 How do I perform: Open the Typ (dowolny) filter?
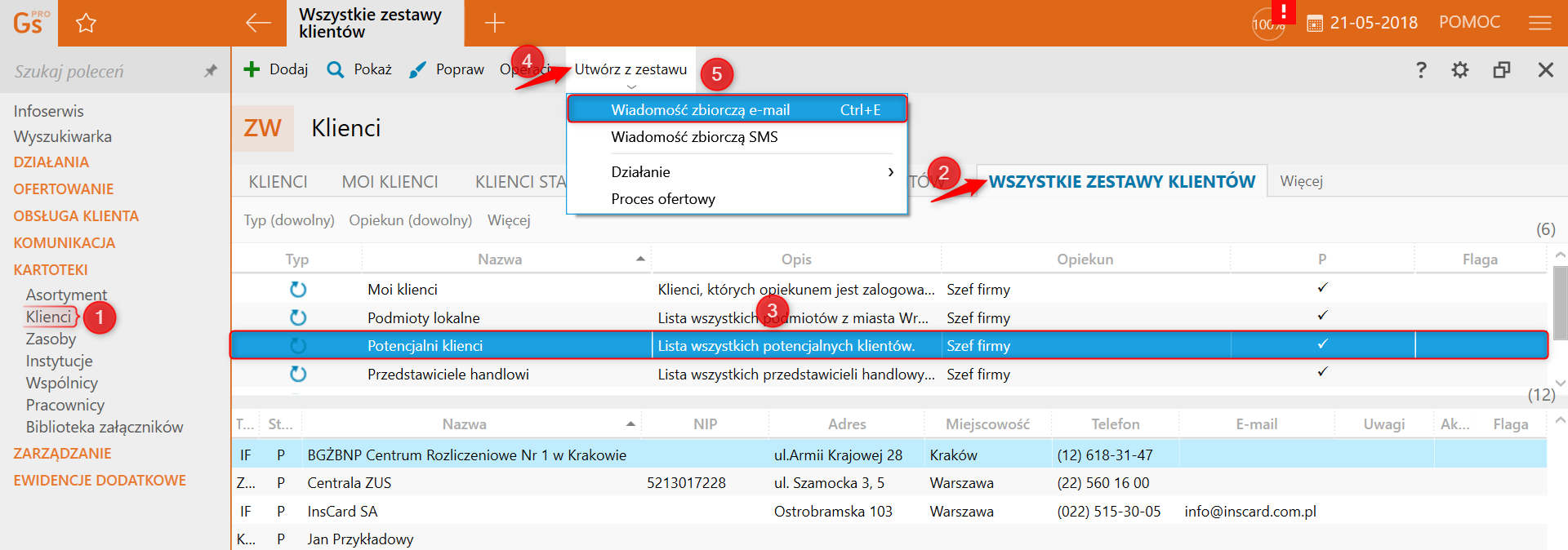tap(289, 220)
